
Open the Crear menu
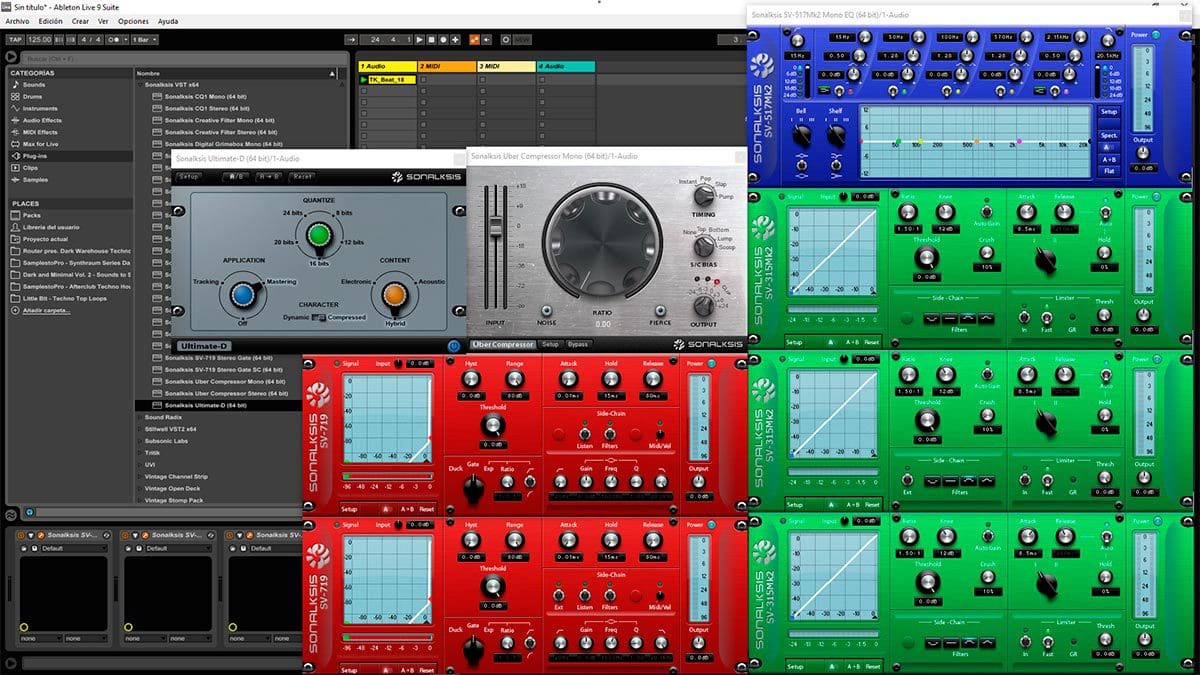tap(80, 21)
